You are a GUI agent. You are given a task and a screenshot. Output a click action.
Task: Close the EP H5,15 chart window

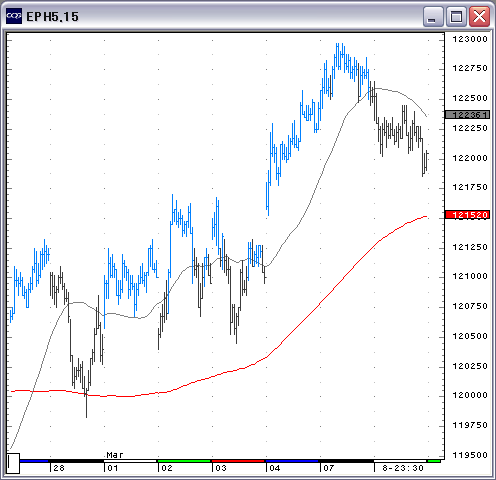pos(479,16)
